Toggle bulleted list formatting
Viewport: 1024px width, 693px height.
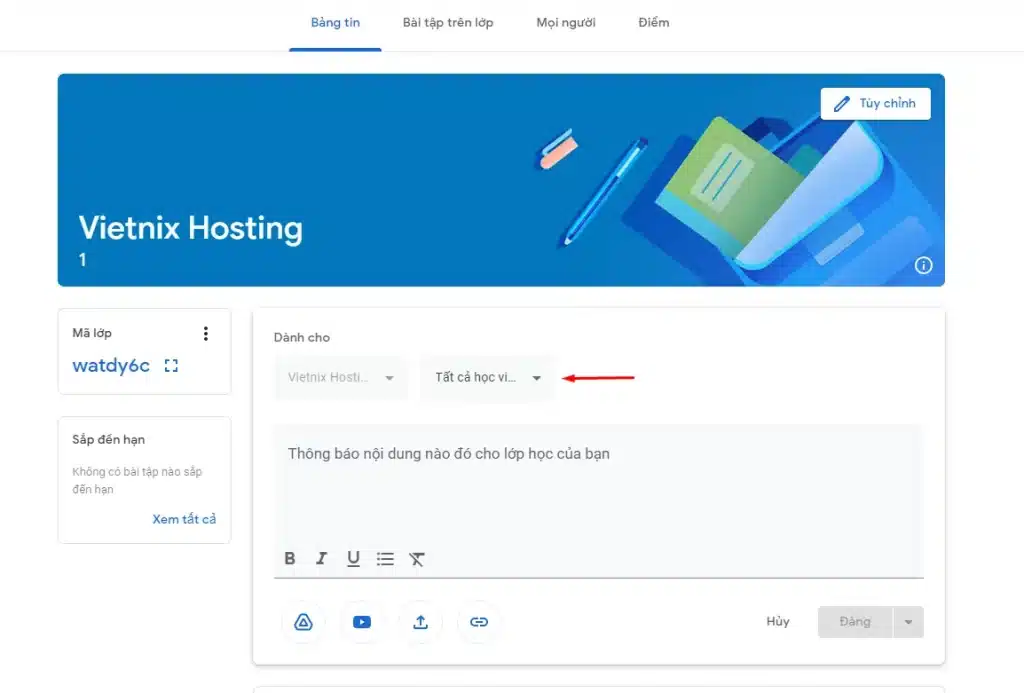385,559
